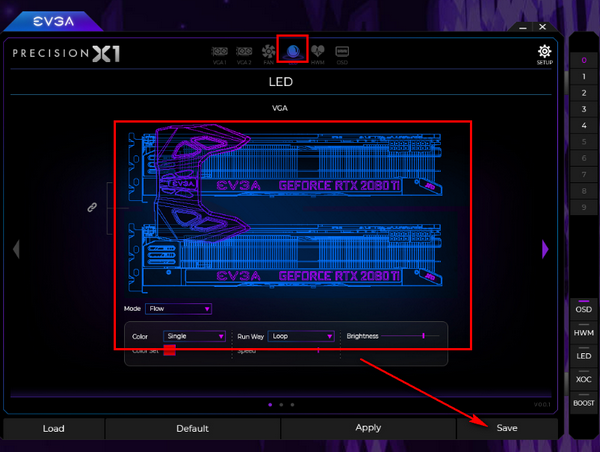Click the Apply button
This screenshot has height=452, width=600.
(x=368, y=428)
